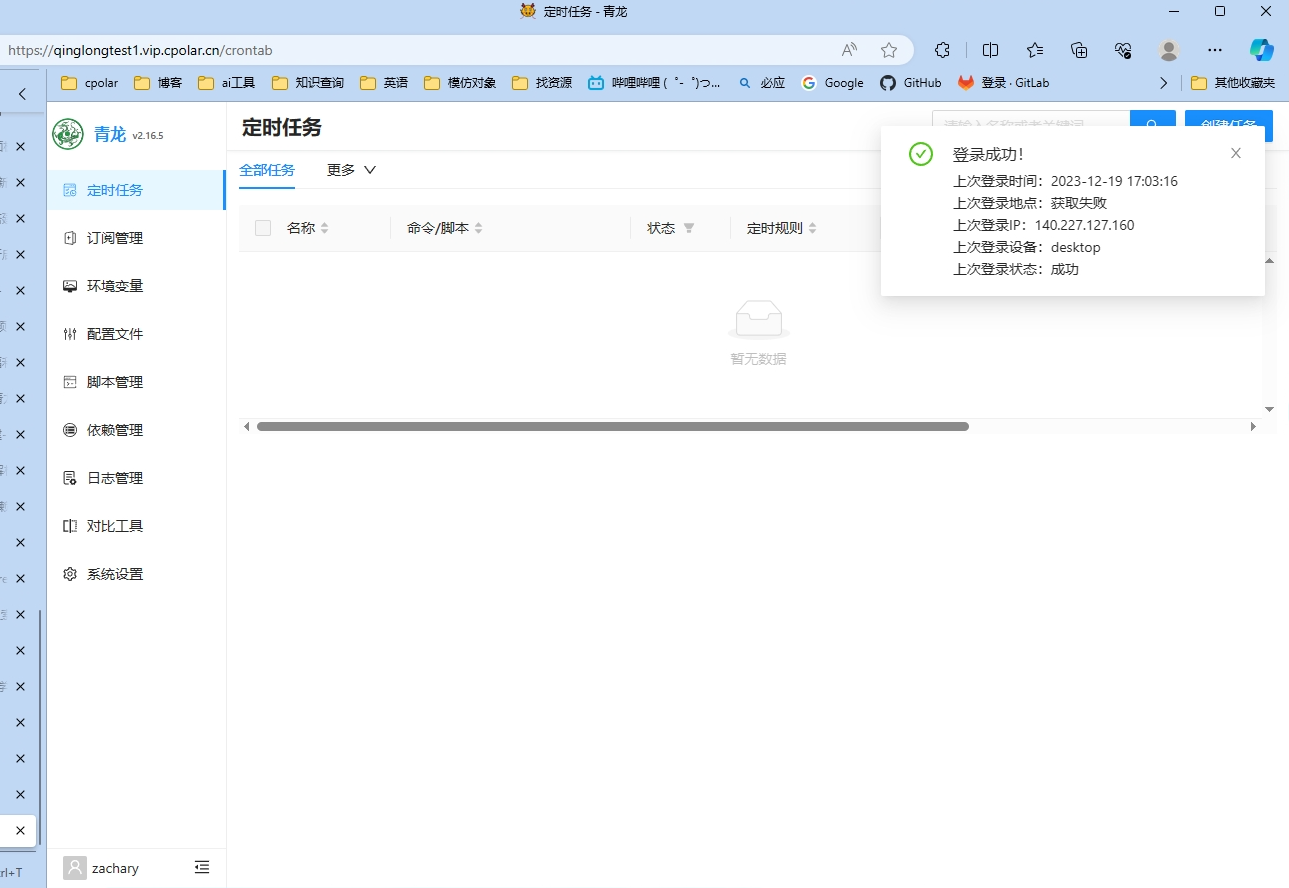This screenshot has width=1289, height=888.
Task: Click the 暂无数据 empty table text
Action: click(758, 359)
